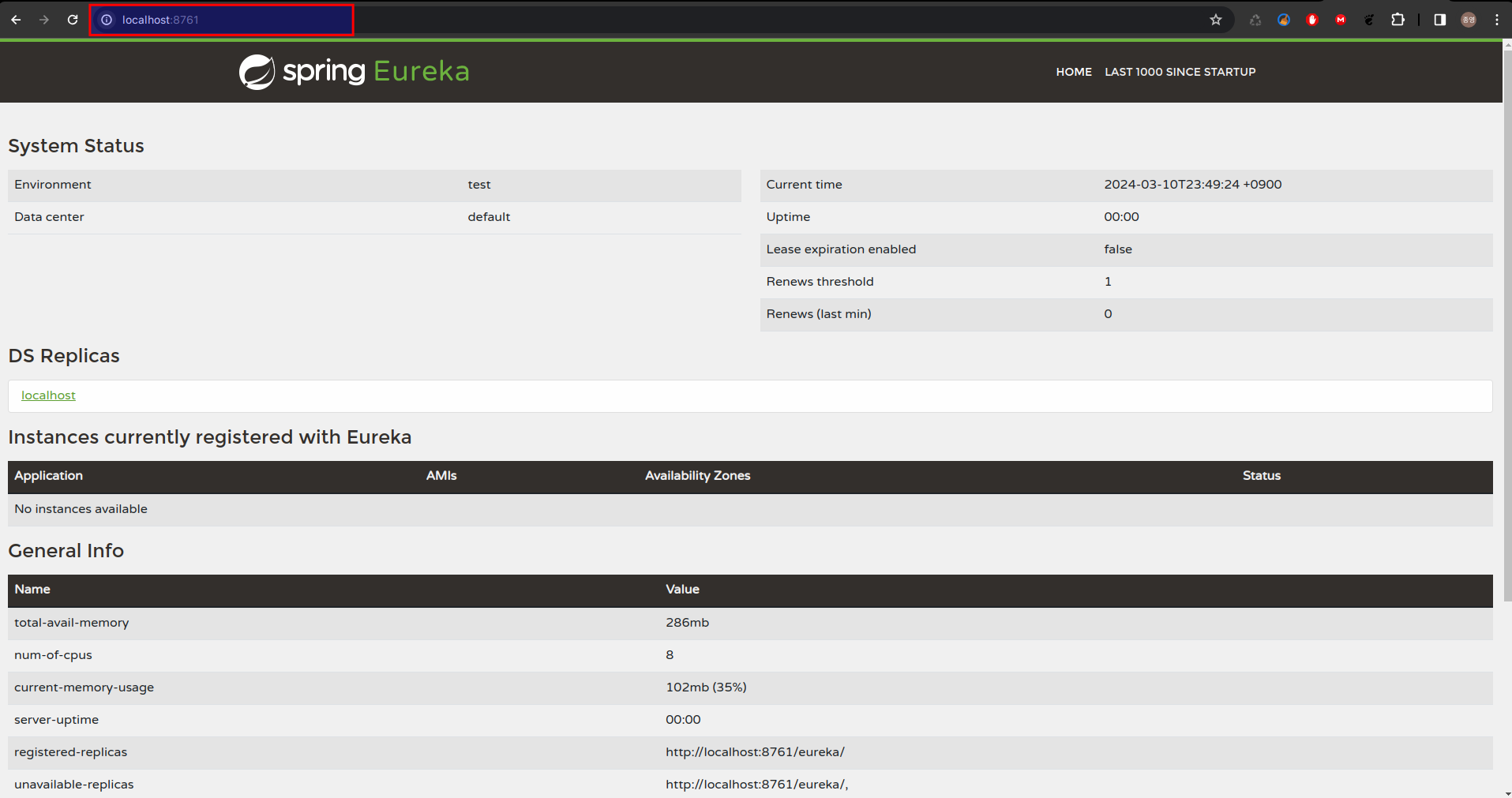This screenshot has height=798, width=1512.
Task: Go to HOME in the Eureka navbar
Action: (x=1074, y=72)
